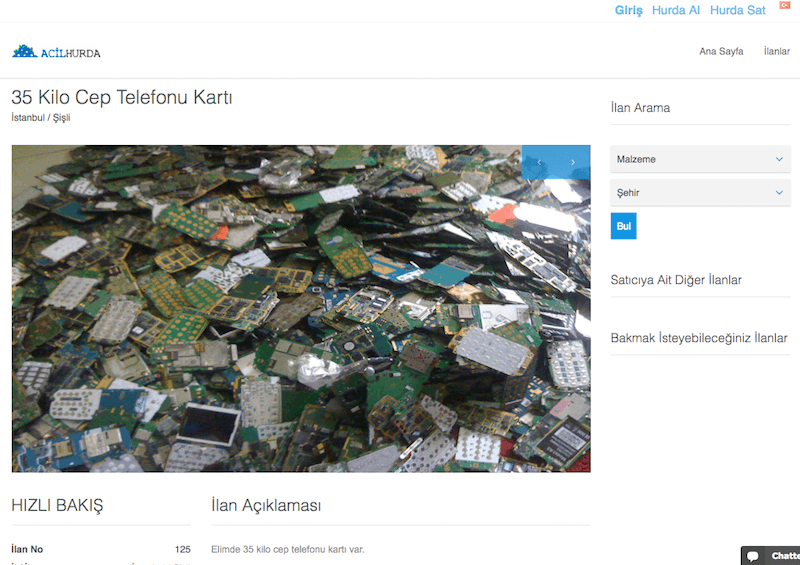Screen dimensions: 800x565
Task: Open the chat widget speech bubble
Action: [754, 556]
